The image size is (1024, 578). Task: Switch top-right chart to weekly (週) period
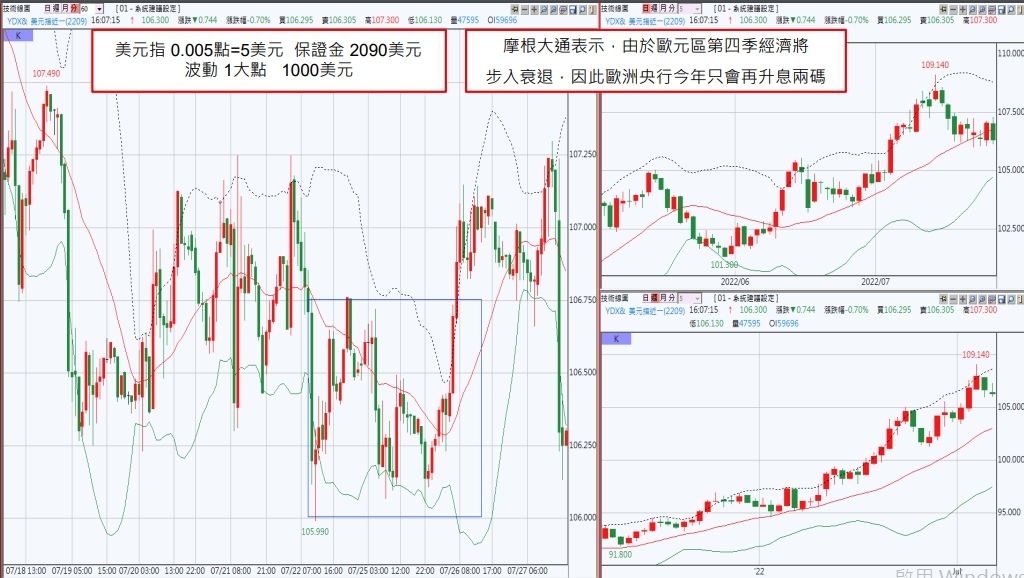coord(654,8)
